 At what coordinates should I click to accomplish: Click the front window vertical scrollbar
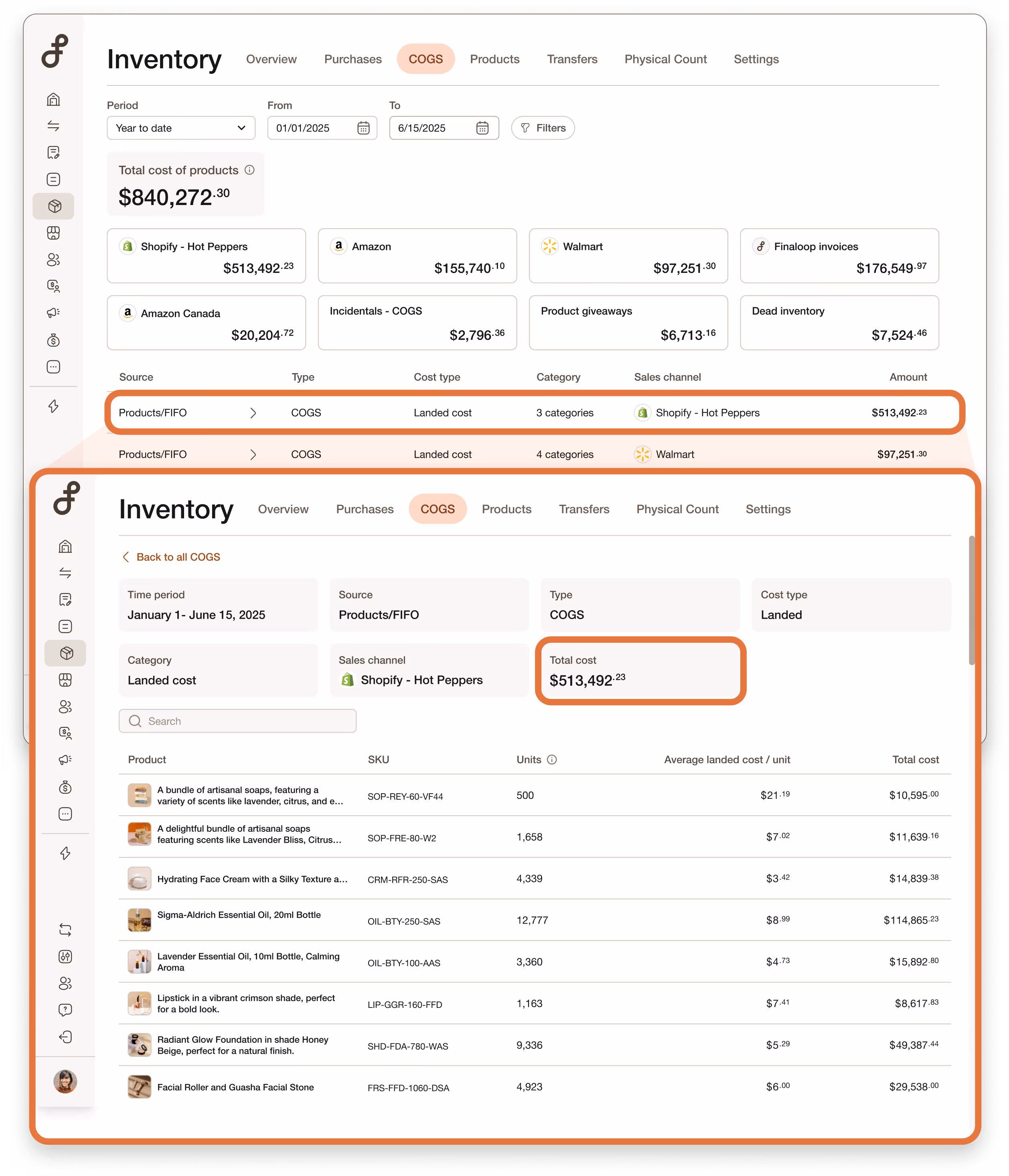(x=972, y=600)
